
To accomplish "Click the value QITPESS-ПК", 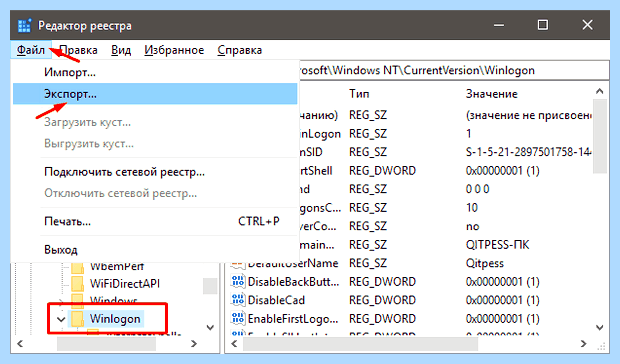I will pos(497,245).
